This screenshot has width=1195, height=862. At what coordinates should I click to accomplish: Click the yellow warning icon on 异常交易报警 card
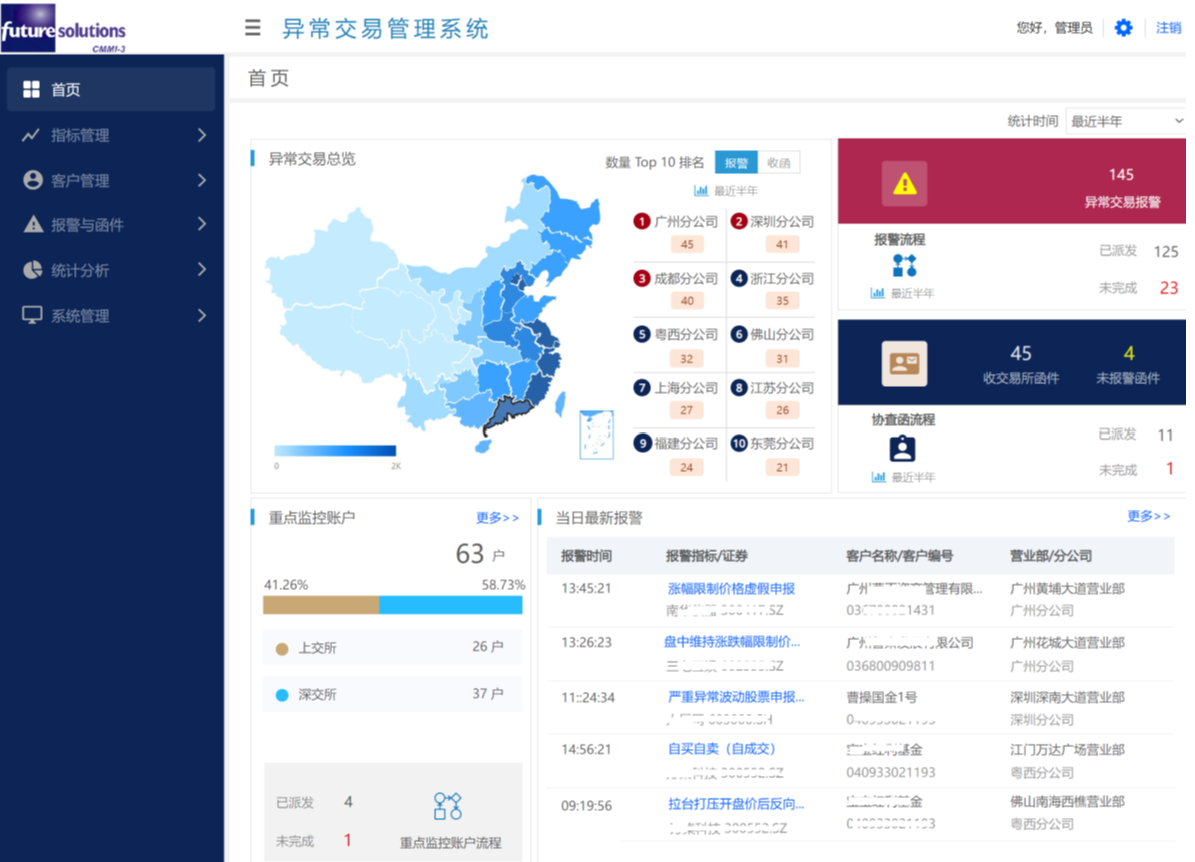coord(904,183)
